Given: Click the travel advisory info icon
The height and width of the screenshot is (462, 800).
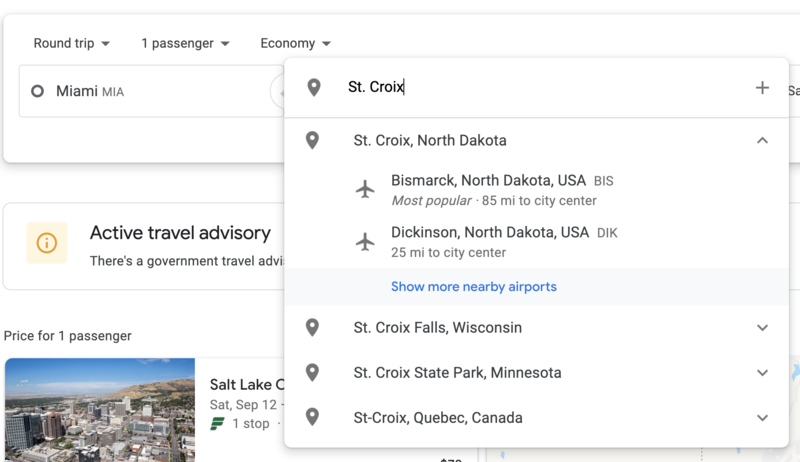Looking at the screenshot, I should pyautogui.click(x=47, y=243).
